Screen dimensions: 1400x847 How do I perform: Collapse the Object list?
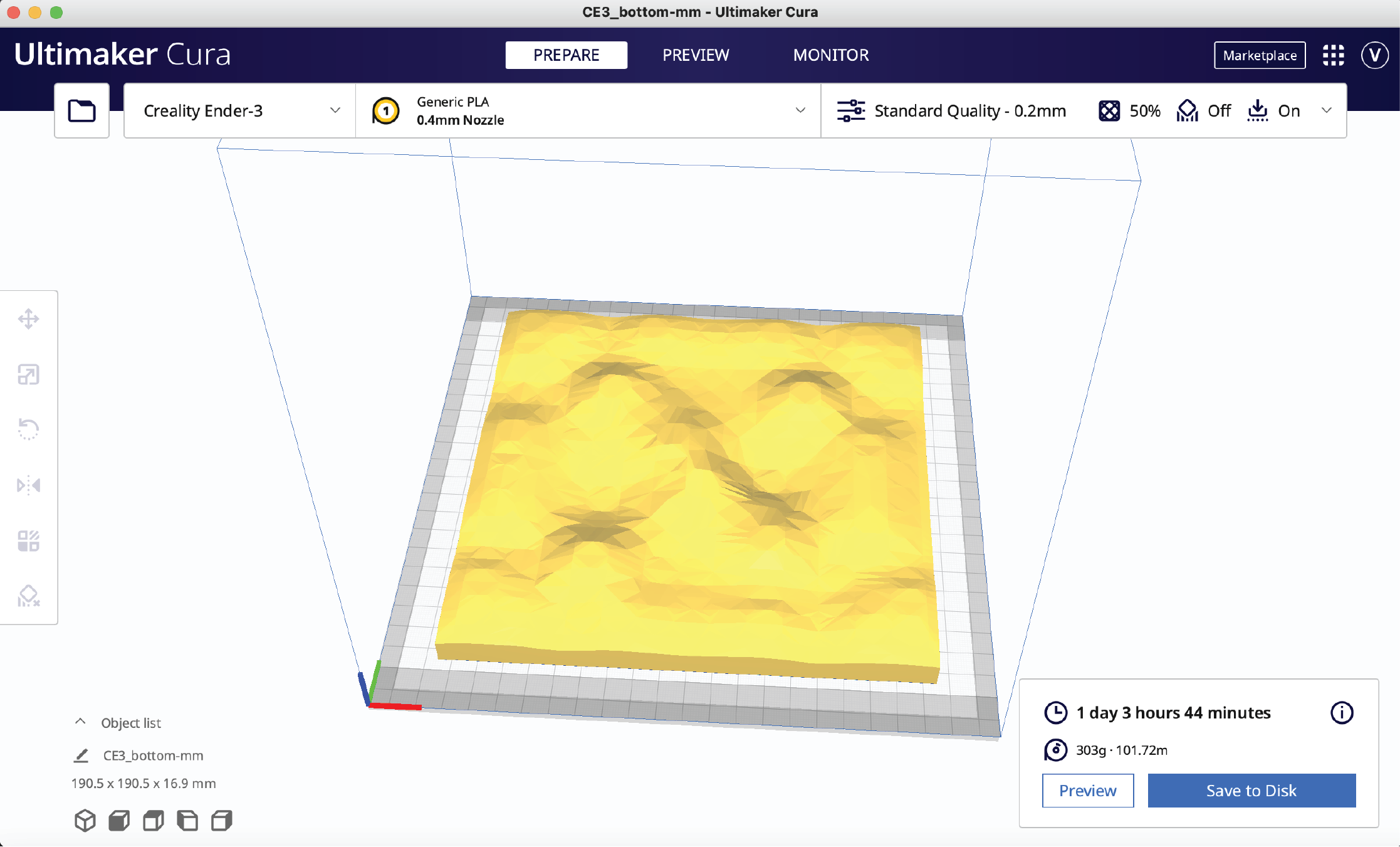point(80,722)
